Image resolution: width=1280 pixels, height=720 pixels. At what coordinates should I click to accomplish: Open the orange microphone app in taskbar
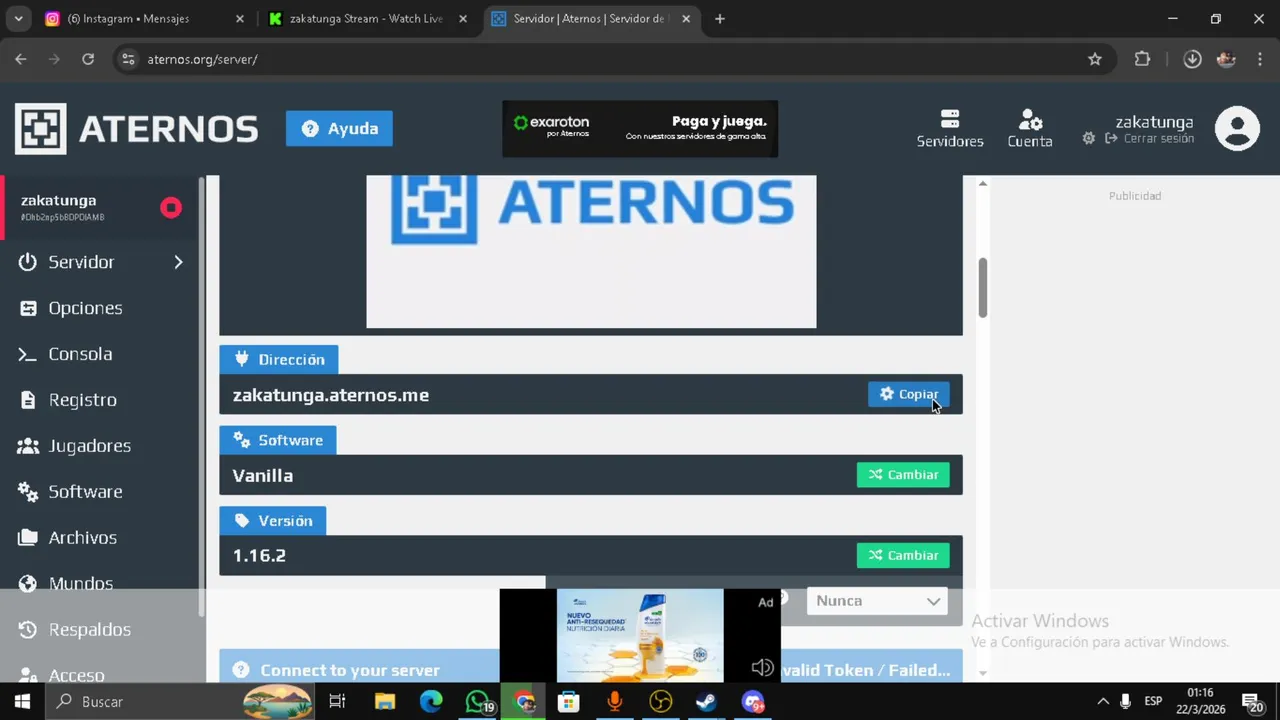[x=614, y=702]
